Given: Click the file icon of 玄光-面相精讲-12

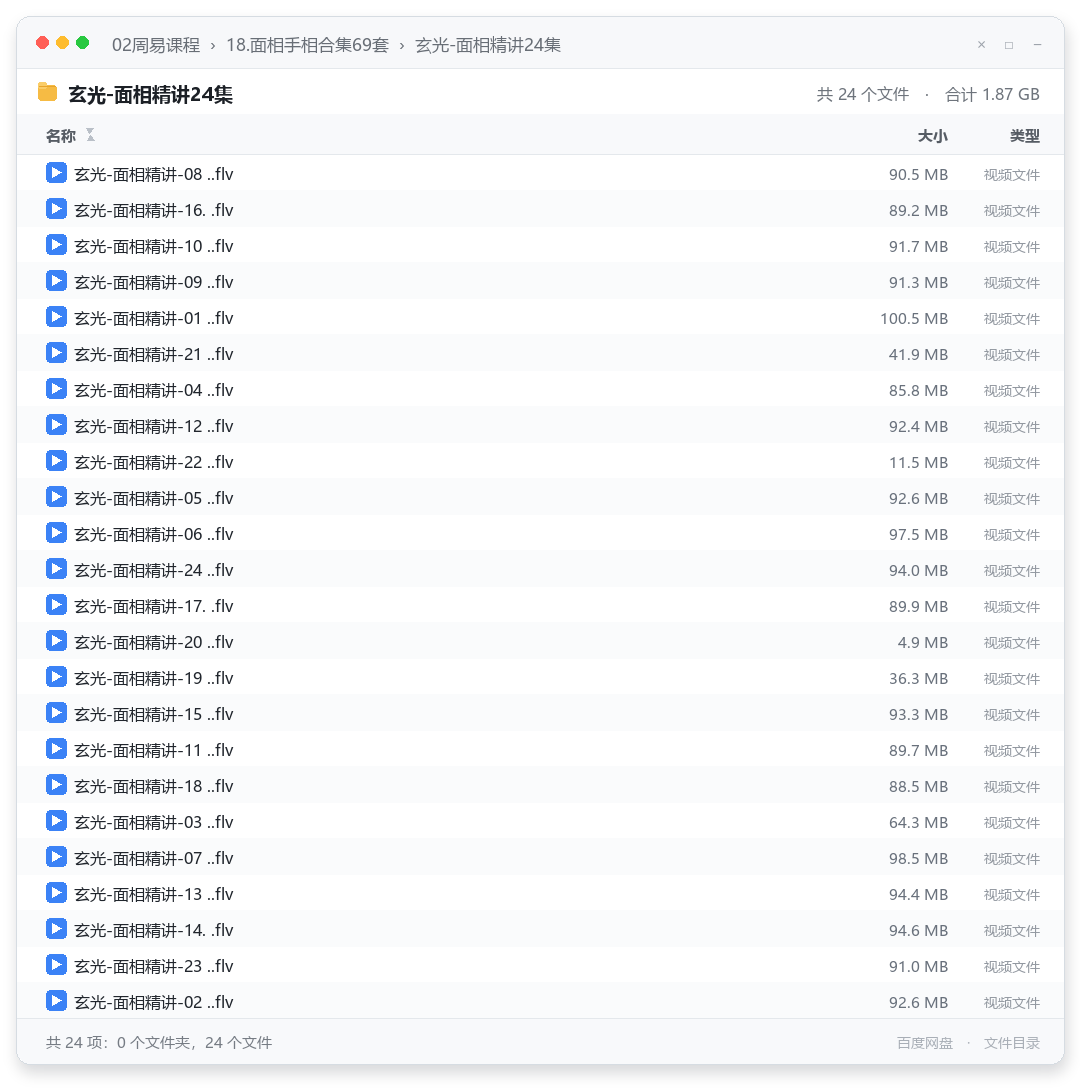Looking at the screenshot, I should [56, 425].
